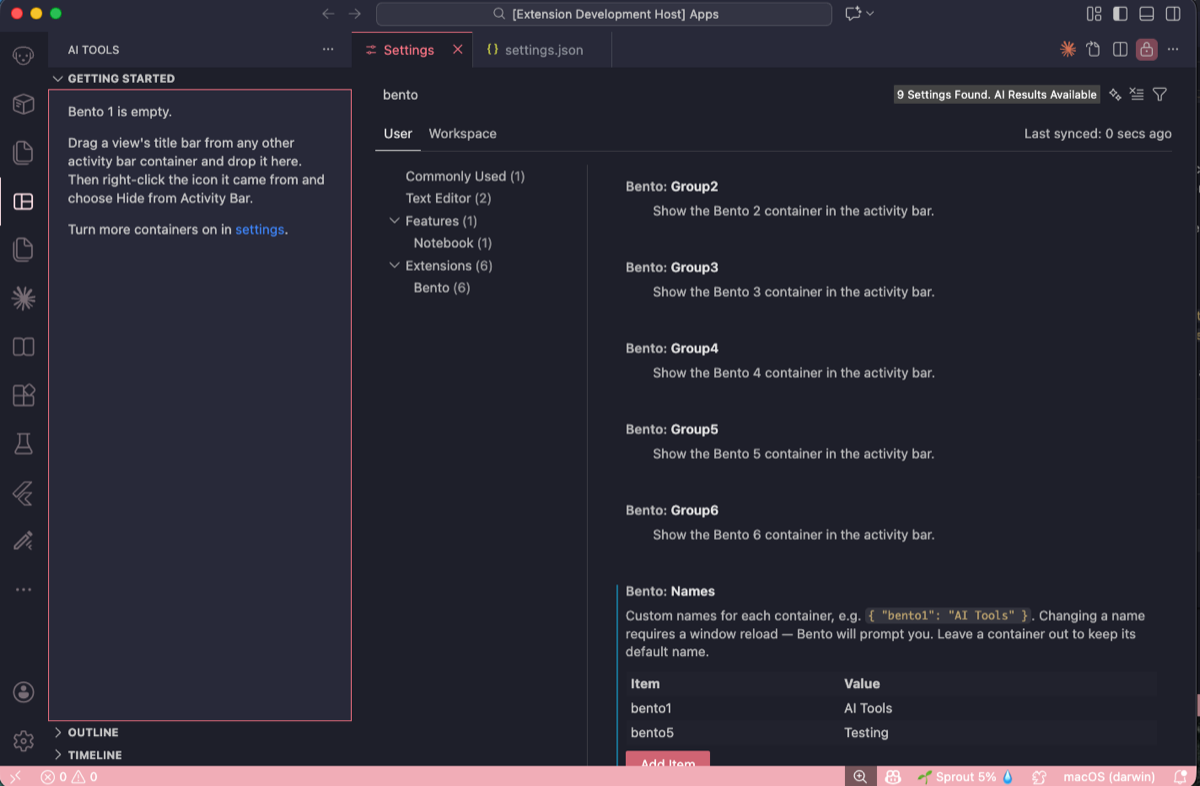The image size is (1200, 786).
Task: Click the zoom magnifier status bar icon
Action: tap(860, 777)
